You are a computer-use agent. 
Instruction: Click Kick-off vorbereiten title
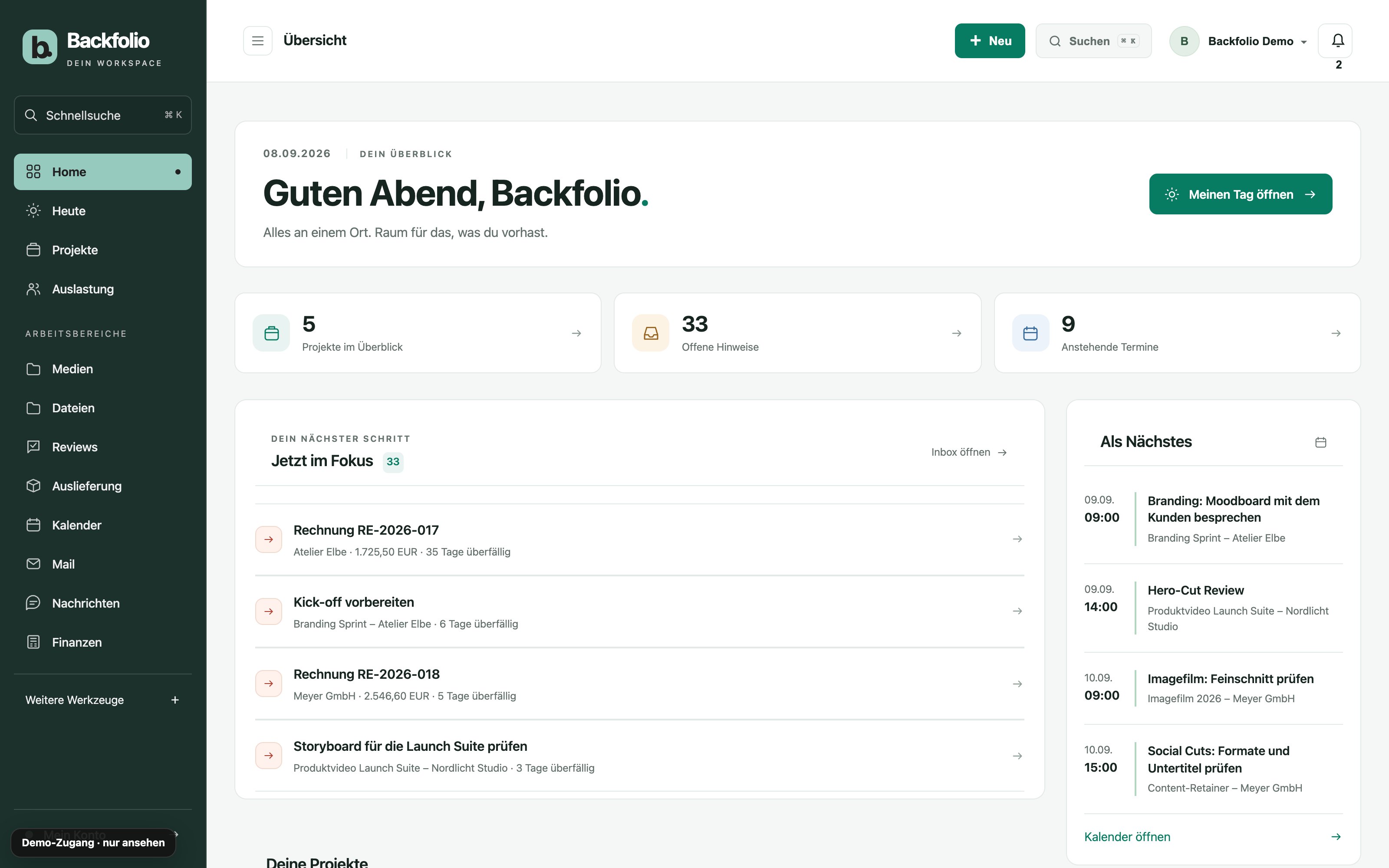pyautogui.click(x=354, y=602)
